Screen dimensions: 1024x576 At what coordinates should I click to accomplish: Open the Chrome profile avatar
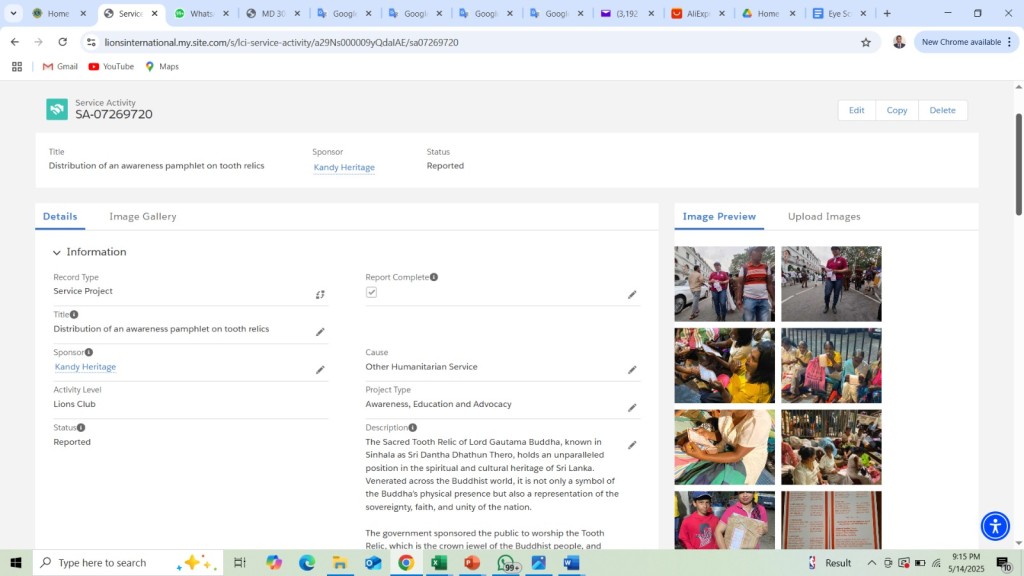pyautogui.click(x=899, y=42)
